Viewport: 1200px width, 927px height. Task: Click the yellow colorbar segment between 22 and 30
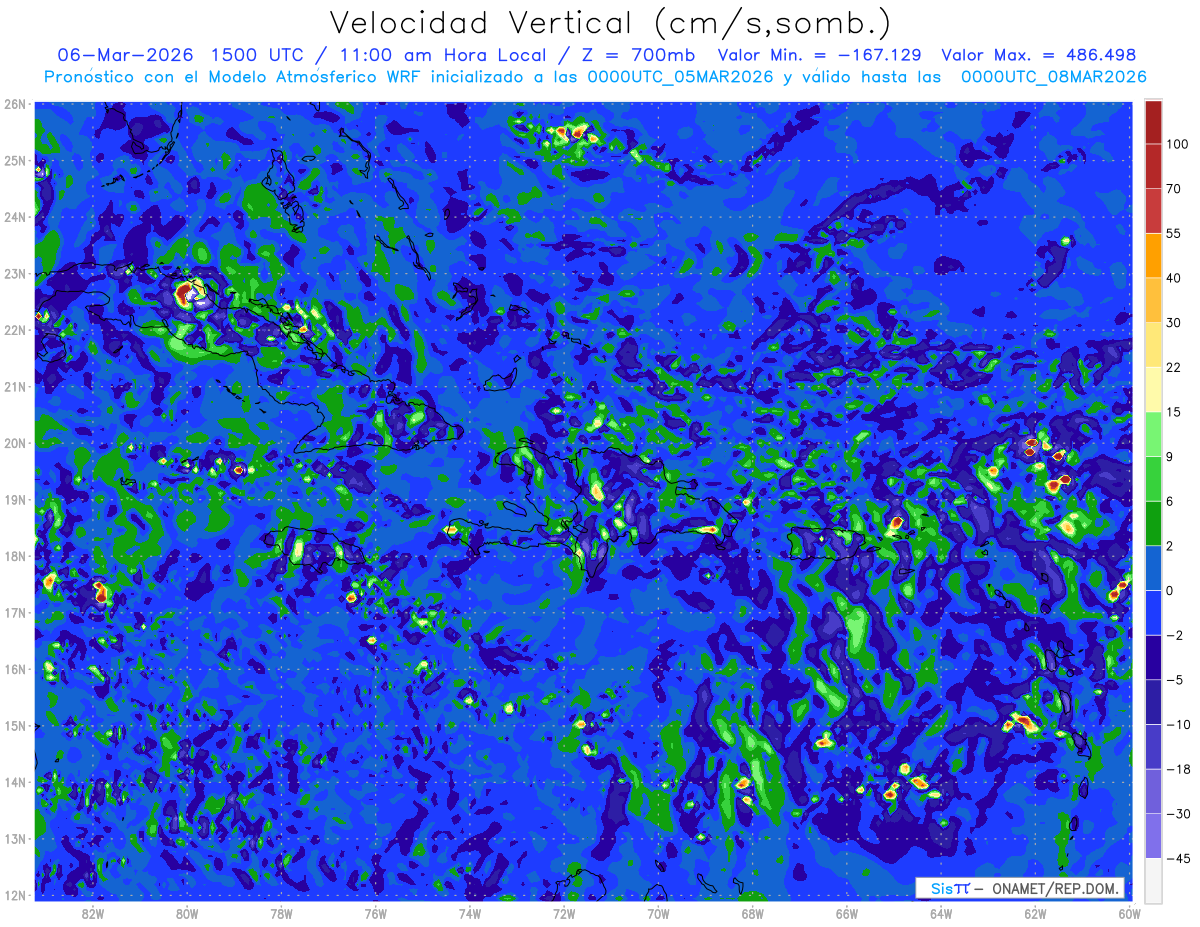click(x=1153, y=345)
